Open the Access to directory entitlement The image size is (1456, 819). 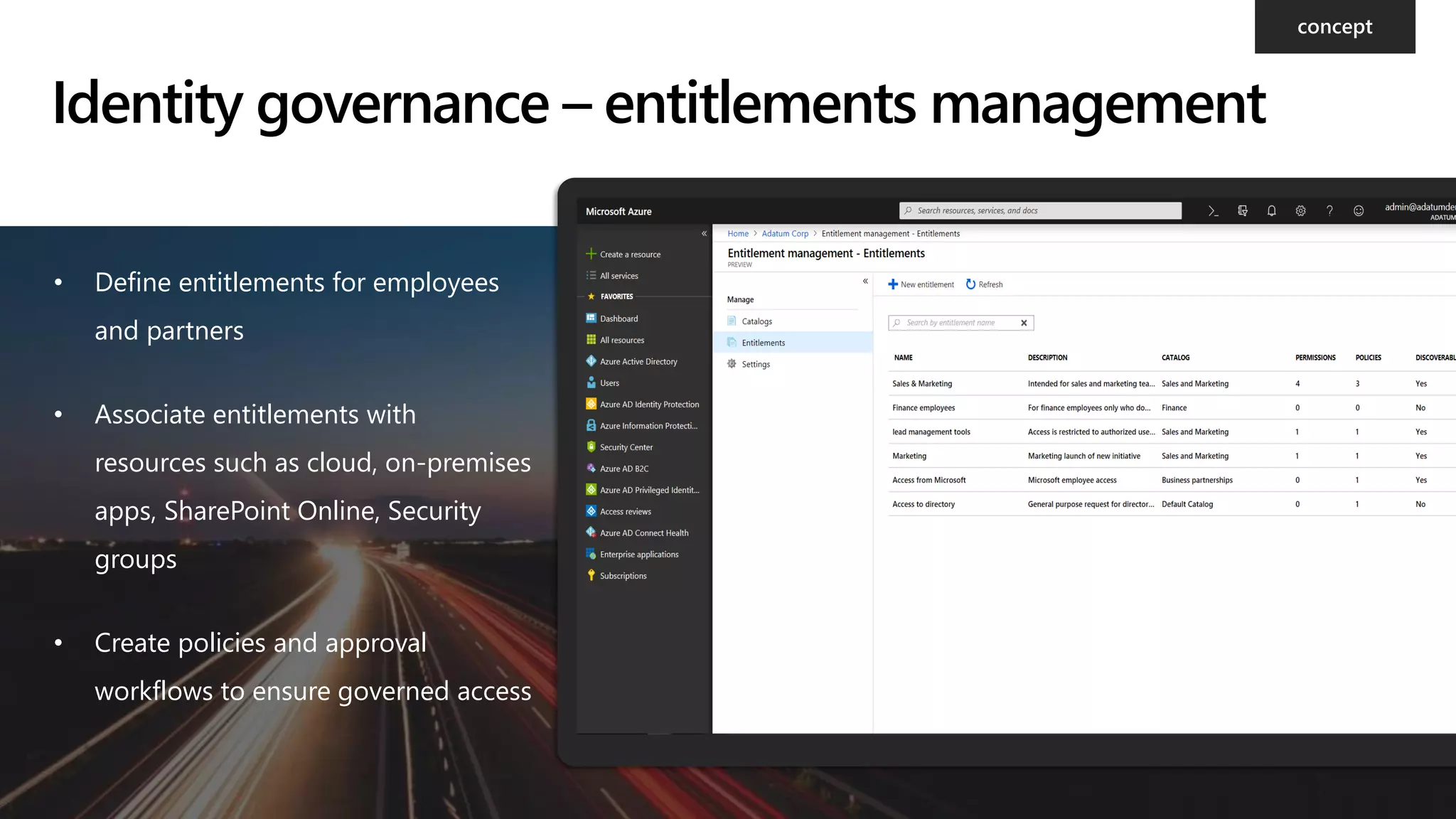[1172, 504]
